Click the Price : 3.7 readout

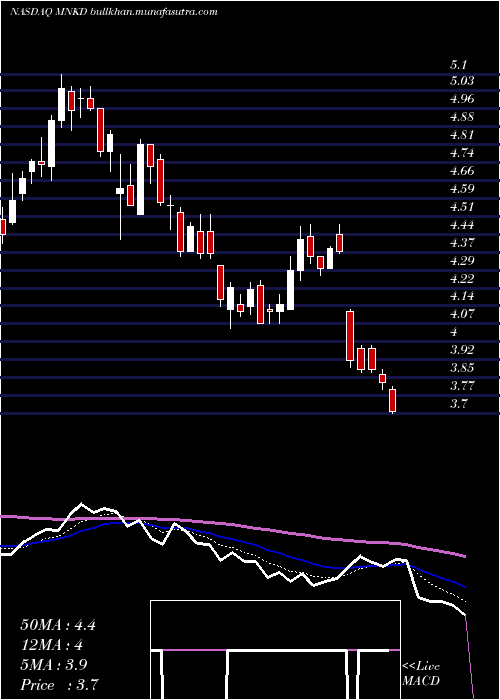tap(59, 685)
